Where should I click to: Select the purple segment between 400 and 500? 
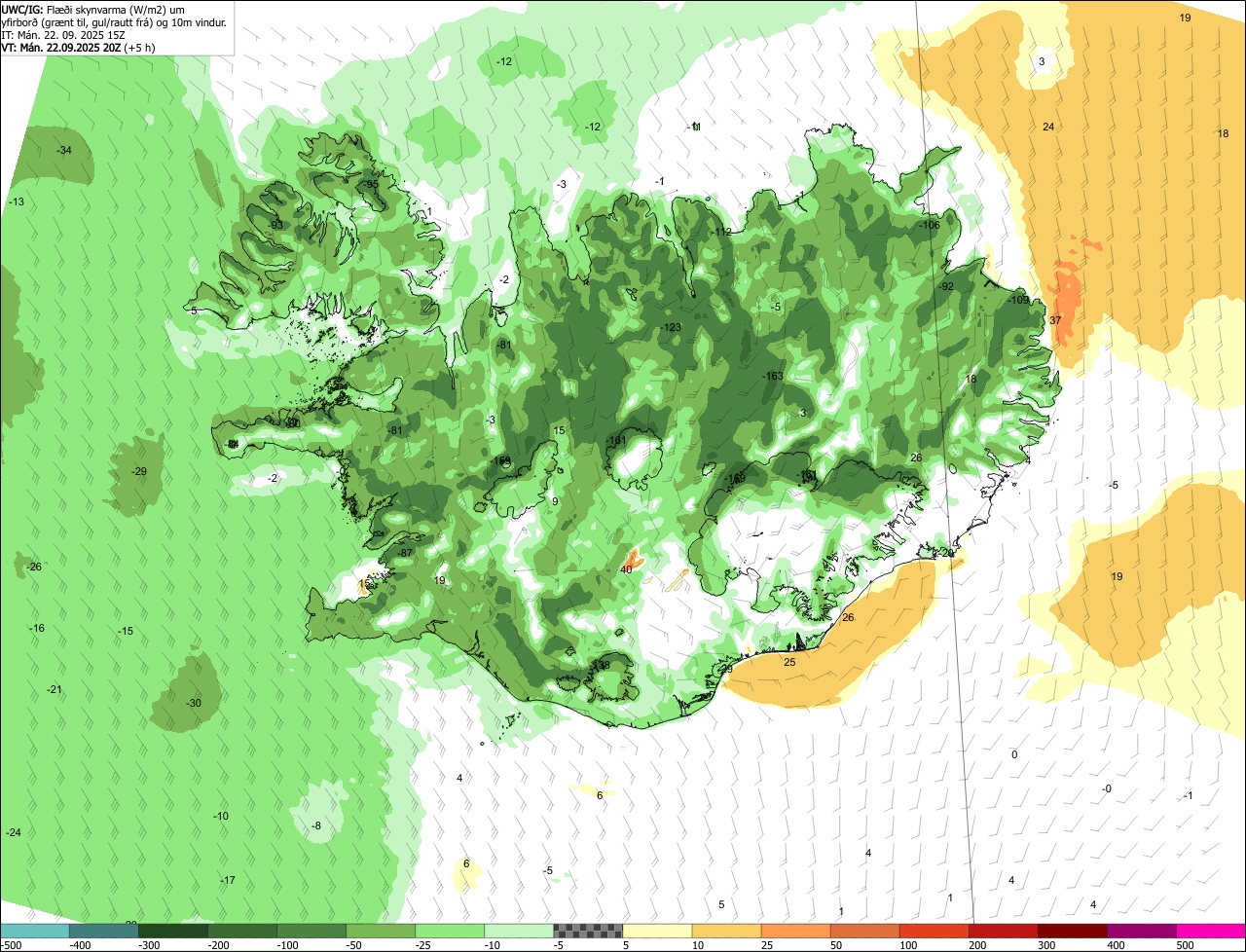click(1141, 931)
